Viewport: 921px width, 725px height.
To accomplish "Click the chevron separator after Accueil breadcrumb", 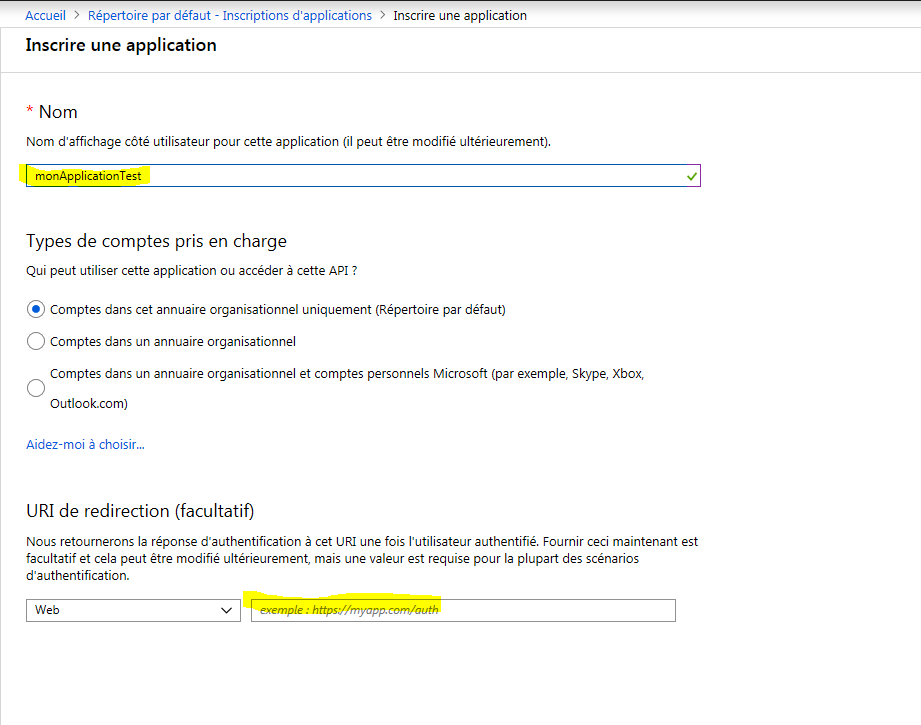I will pos(76,15).
